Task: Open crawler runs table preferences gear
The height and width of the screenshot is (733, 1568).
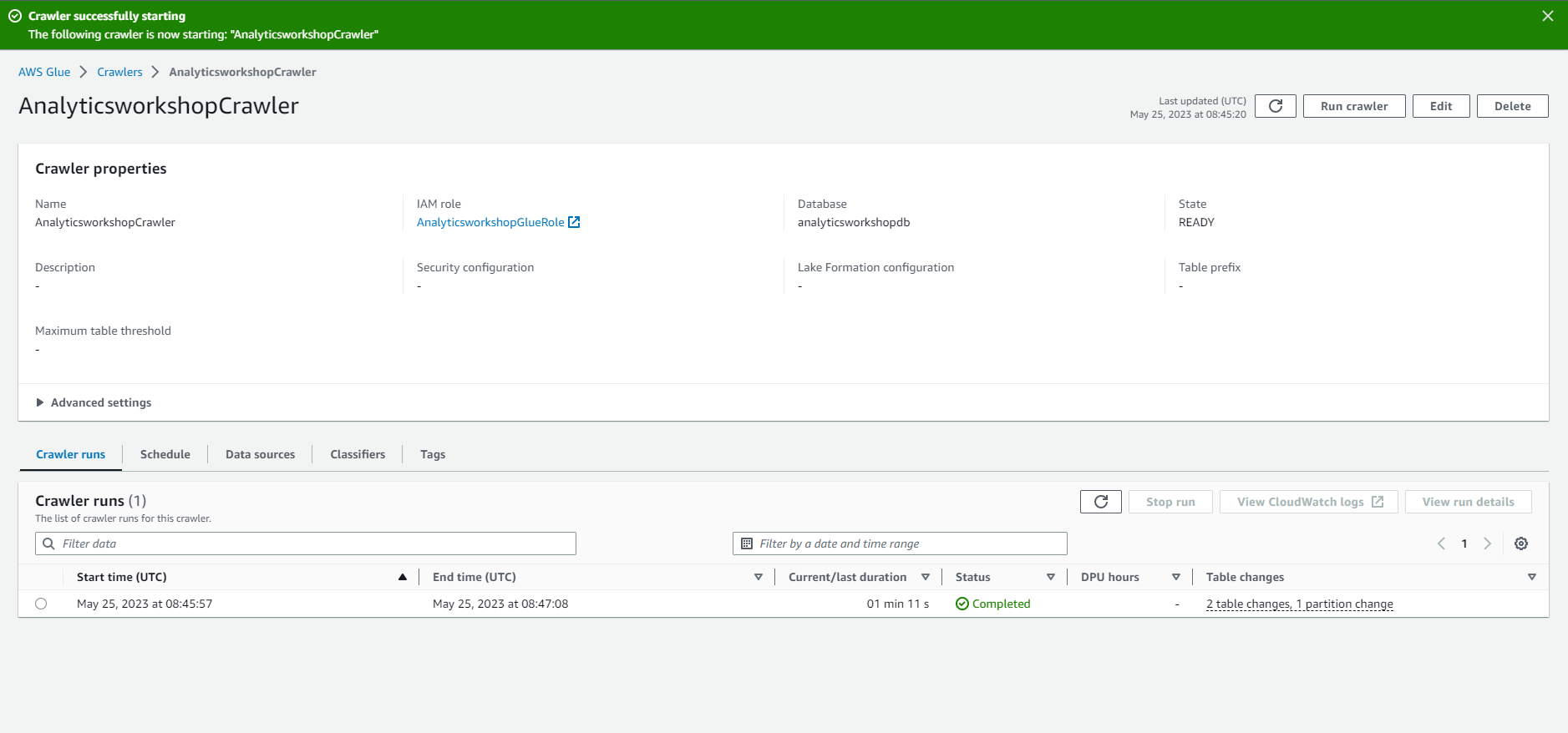Action: (1521, 543)
